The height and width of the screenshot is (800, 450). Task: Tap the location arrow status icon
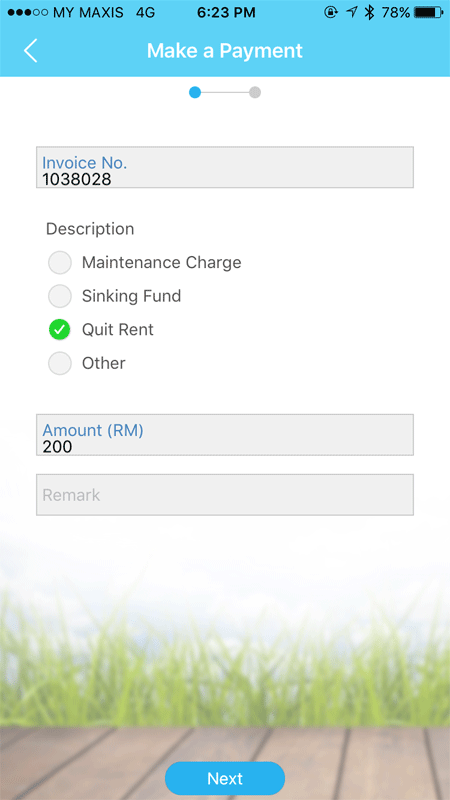[352, 12]
